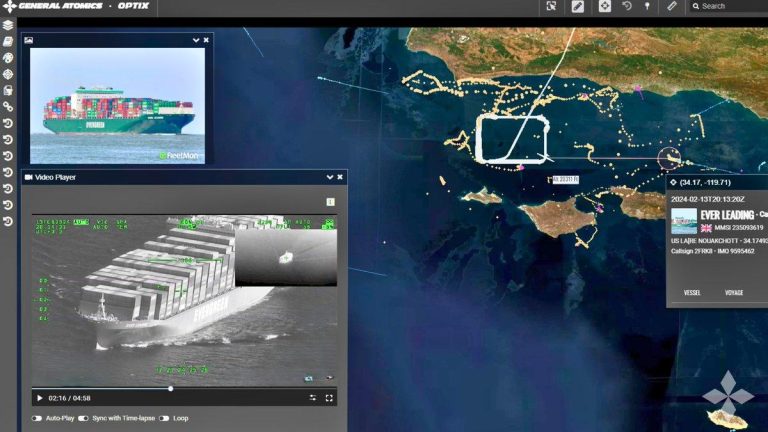Open the Layers panel from left sidebar
This screenshot has height=432, width=768.
coord(8,25)
